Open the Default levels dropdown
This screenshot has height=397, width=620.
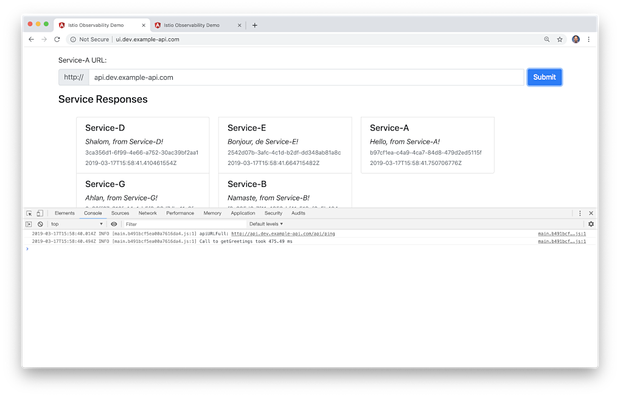(x=266, y=224)
